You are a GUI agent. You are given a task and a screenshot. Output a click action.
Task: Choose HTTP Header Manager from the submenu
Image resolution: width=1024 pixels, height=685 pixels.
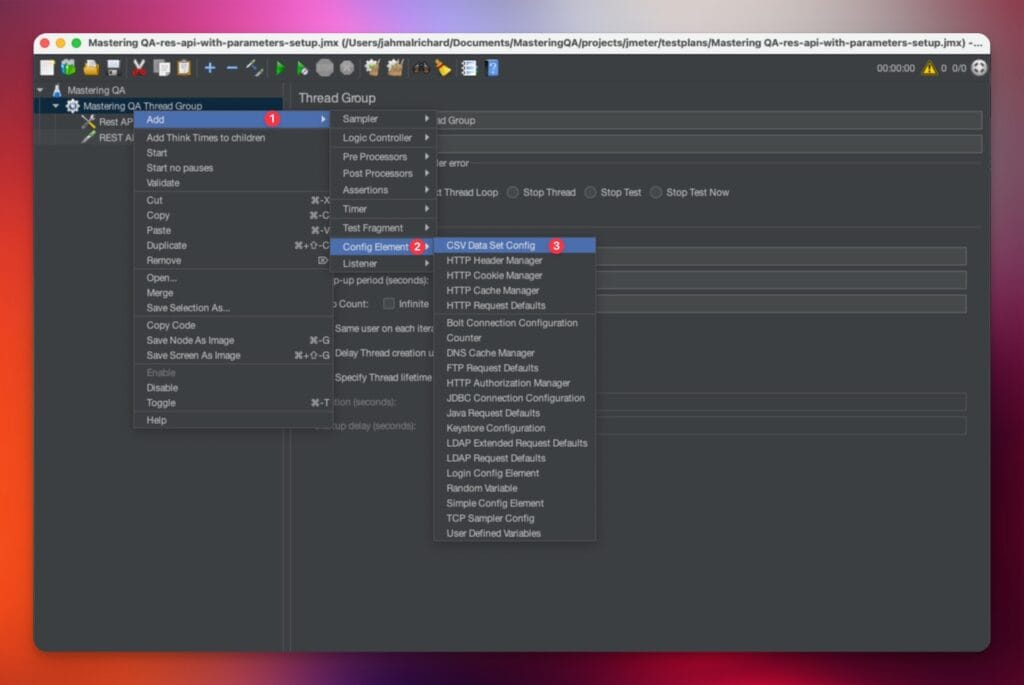(515, 261)
